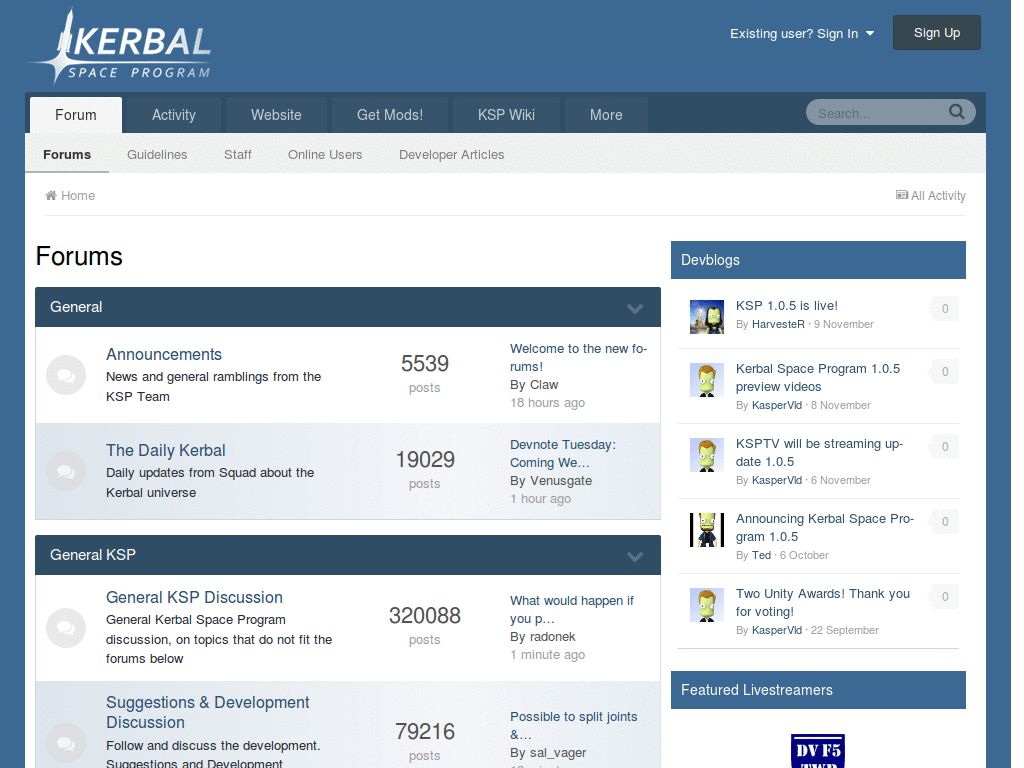The width and height of the screenshot is (1024, 768).
Task: Collapse the General KSP category section
Action: (635, 556)
